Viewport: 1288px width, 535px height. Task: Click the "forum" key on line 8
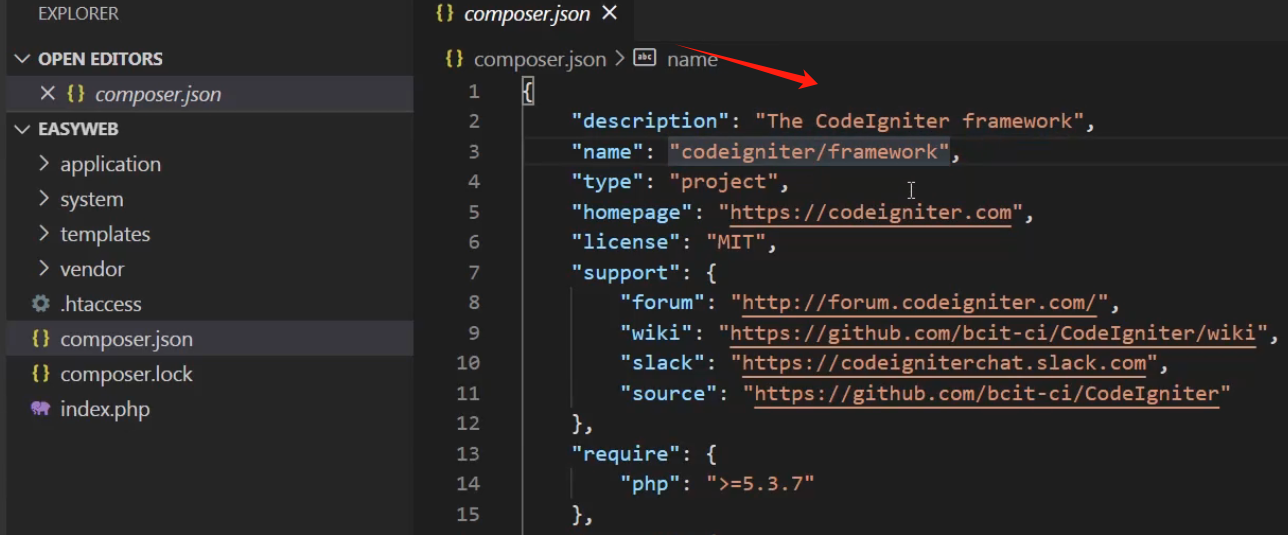tap(662, 302)
